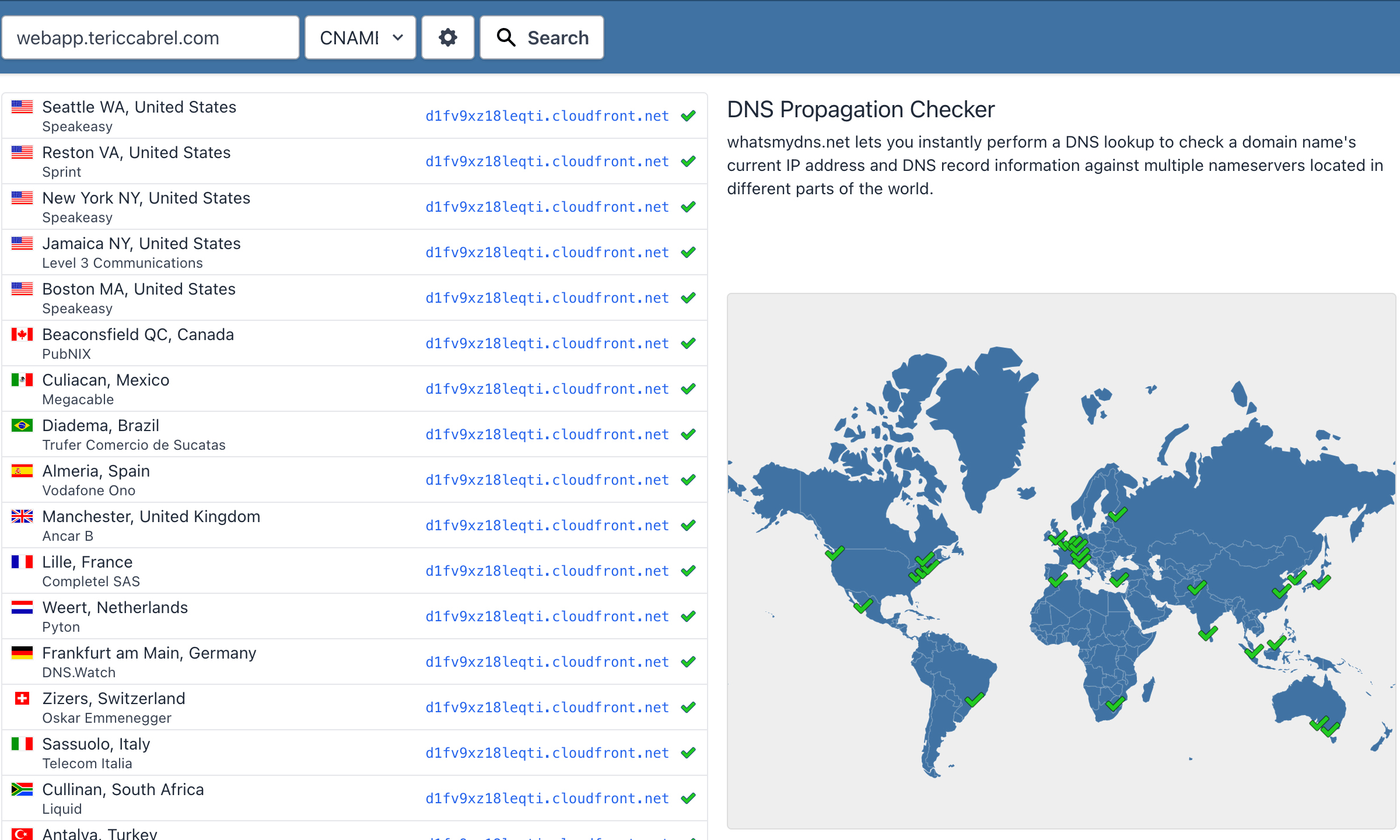Screen dimensions: 1400x840
Task: Click the Canada flag beside Beaconsfield QC
Action: click(22, 334)
